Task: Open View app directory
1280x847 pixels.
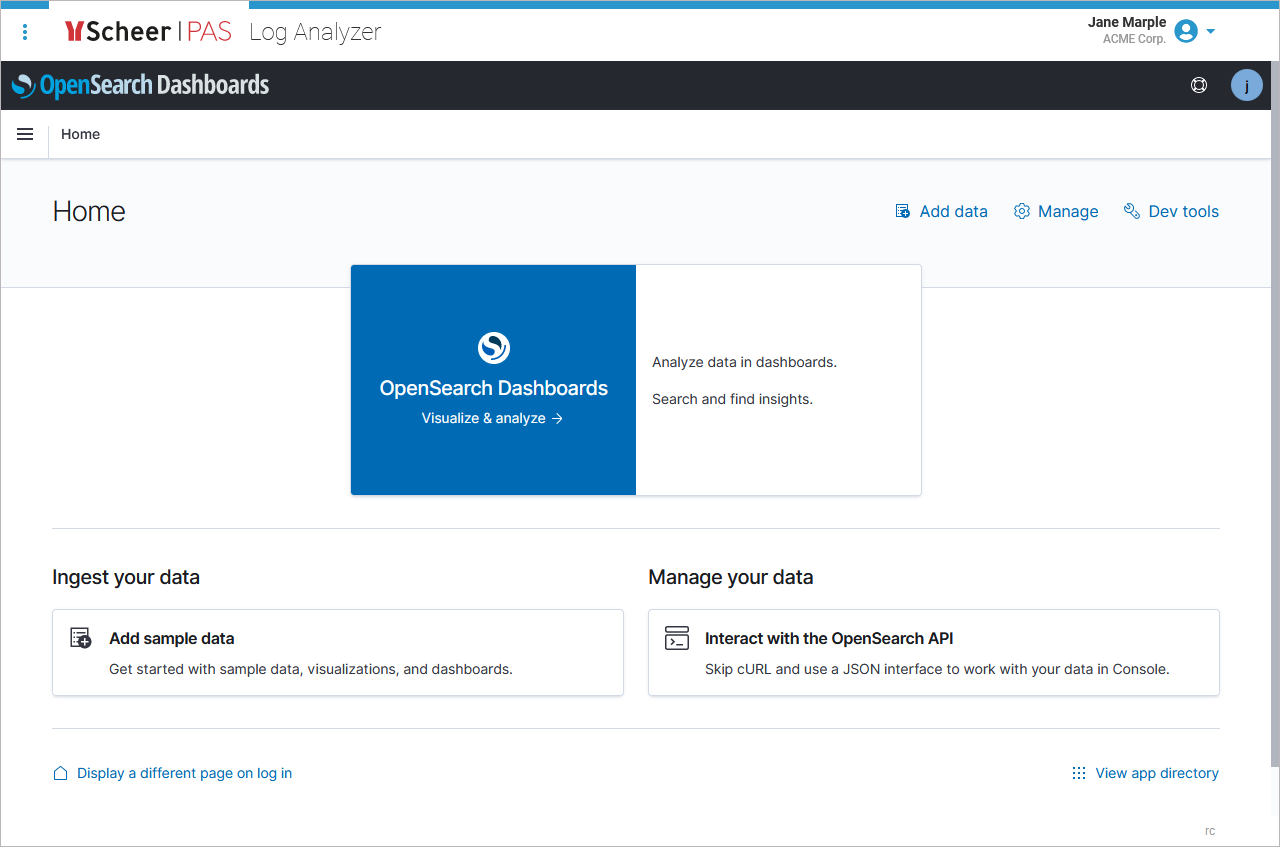Action: pyautogui.click(x=1156, y=773)
